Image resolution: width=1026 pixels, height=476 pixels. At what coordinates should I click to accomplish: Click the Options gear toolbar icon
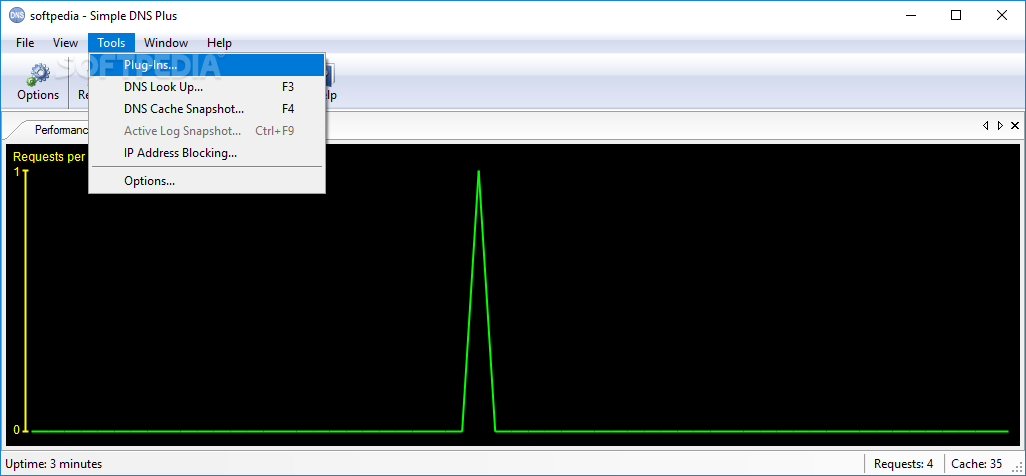tap(38, 83)
